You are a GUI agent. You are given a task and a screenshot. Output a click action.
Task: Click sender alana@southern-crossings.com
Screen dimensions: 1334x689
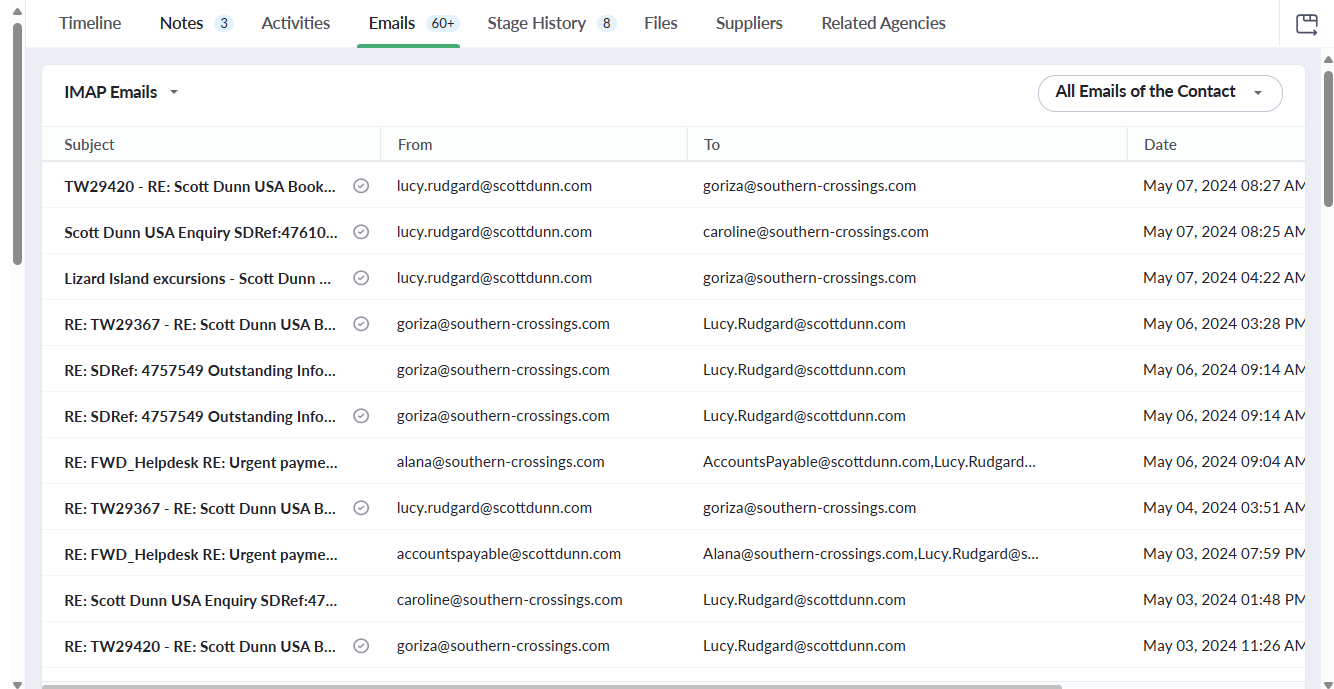coord(500,462)
